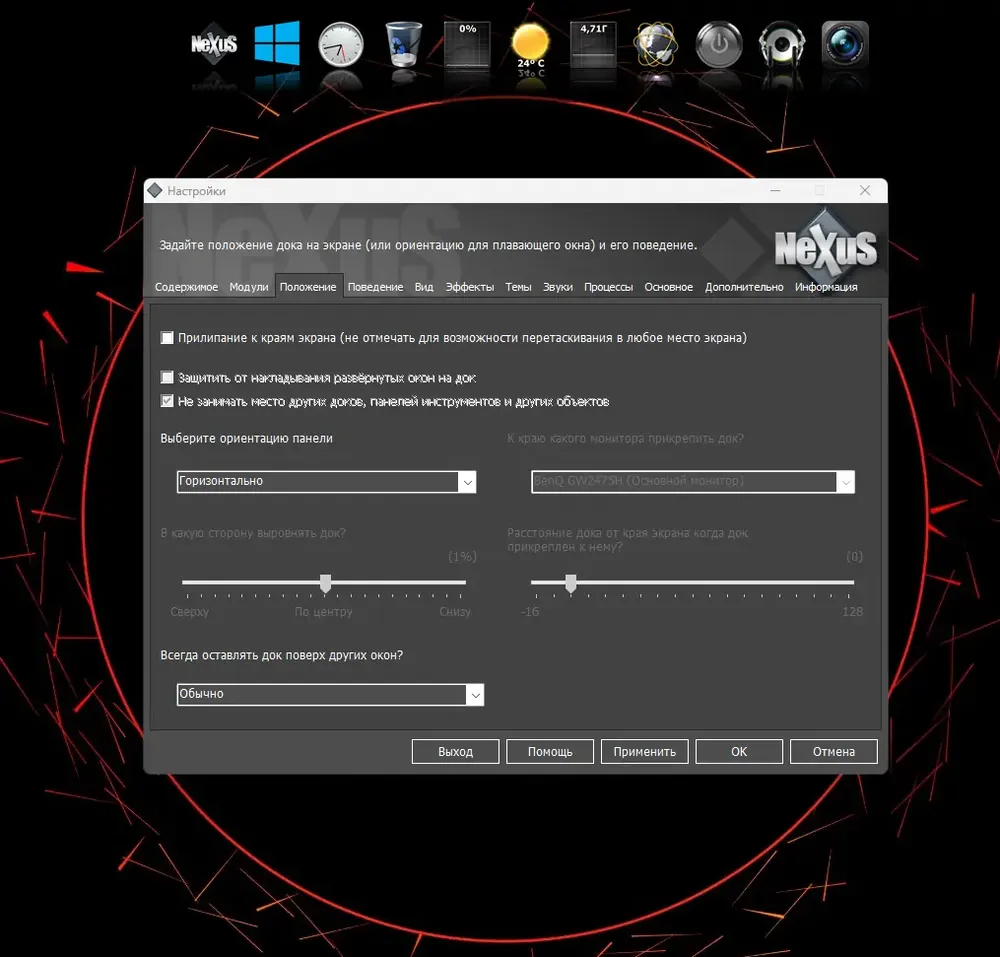Click the Windows logo dock icon

pyautogui.click(x=277, y=43)
